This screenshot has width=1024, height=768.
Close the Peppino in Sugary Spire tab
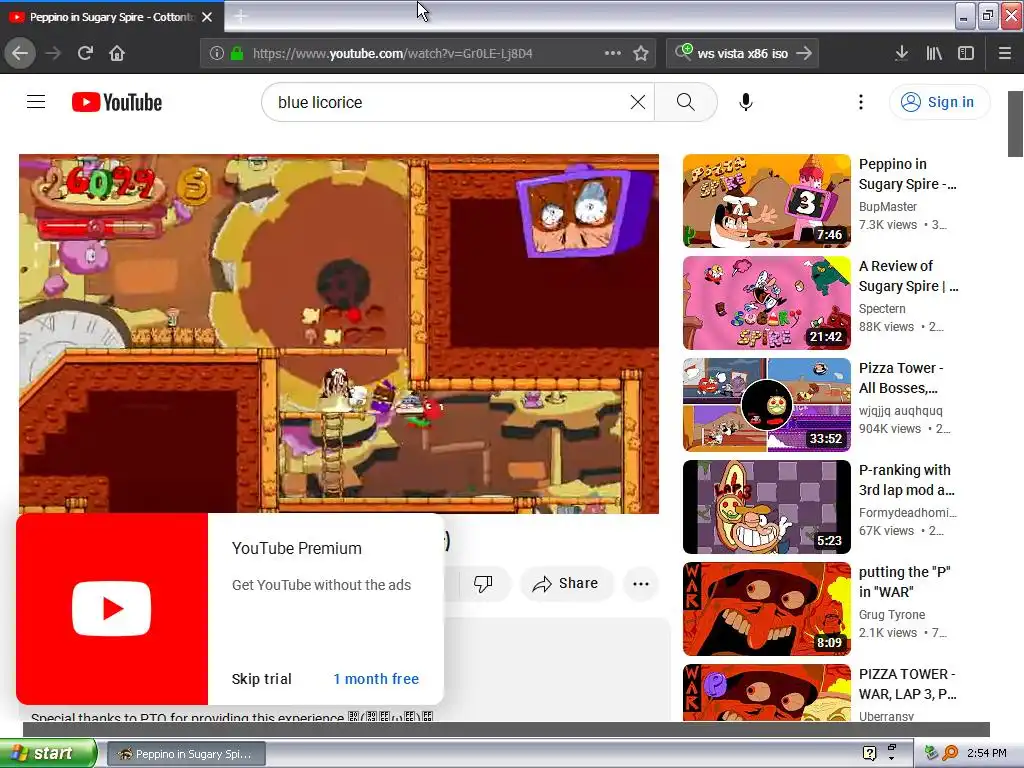point(207,17)
